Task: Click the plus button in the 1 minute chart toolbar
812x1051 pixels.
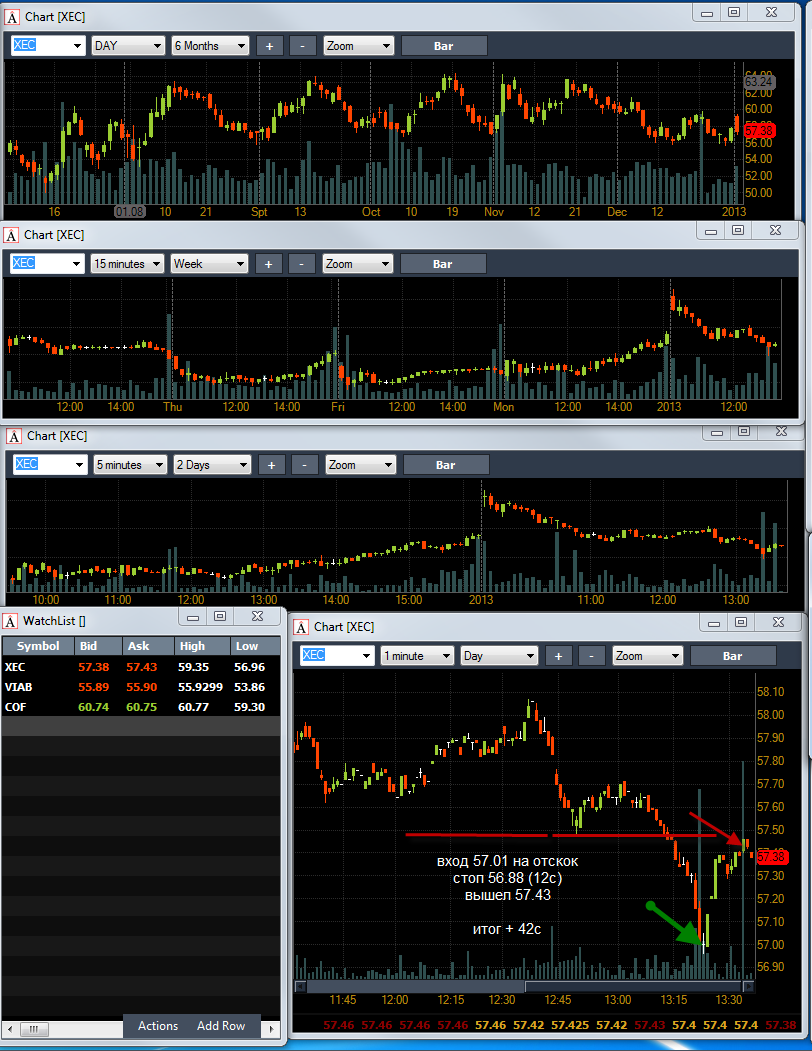Action: point(558,656)
